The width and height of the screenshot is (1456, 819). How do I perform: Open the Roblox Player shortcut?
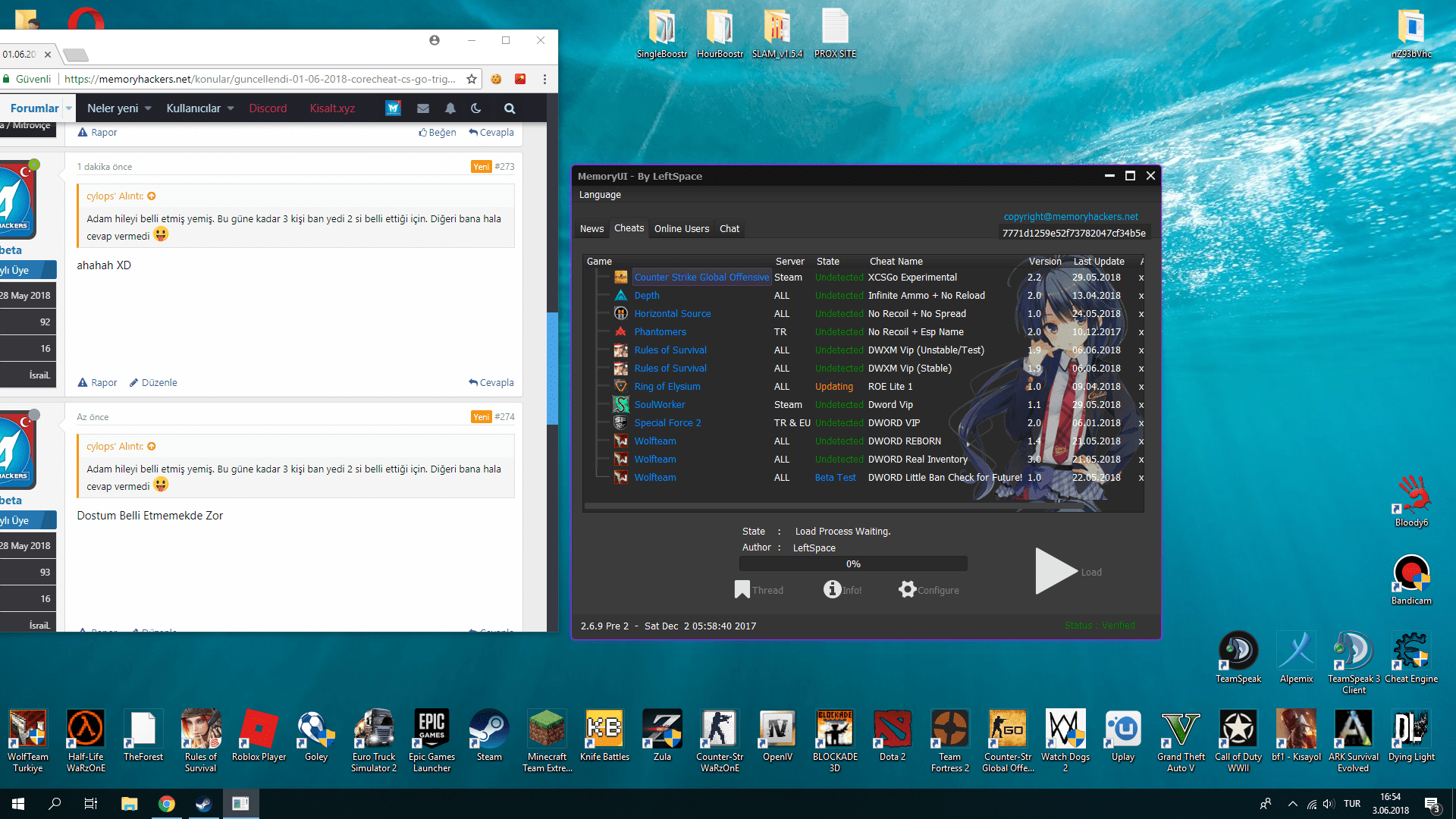[259, 735]
